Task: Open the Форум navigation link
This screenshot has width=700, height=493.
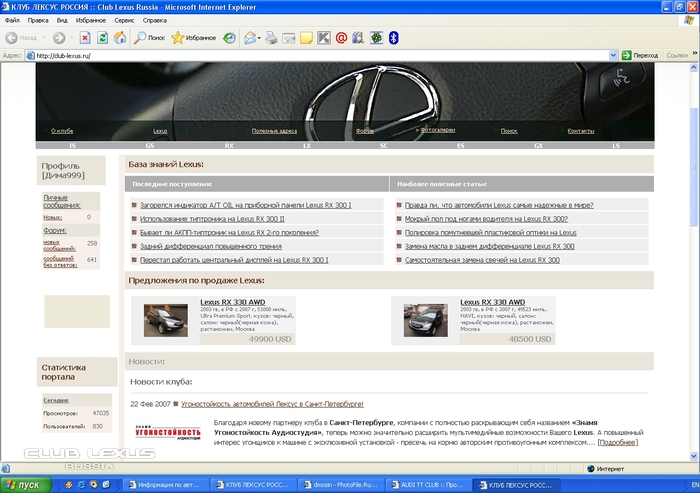Action: click(365, 131)
